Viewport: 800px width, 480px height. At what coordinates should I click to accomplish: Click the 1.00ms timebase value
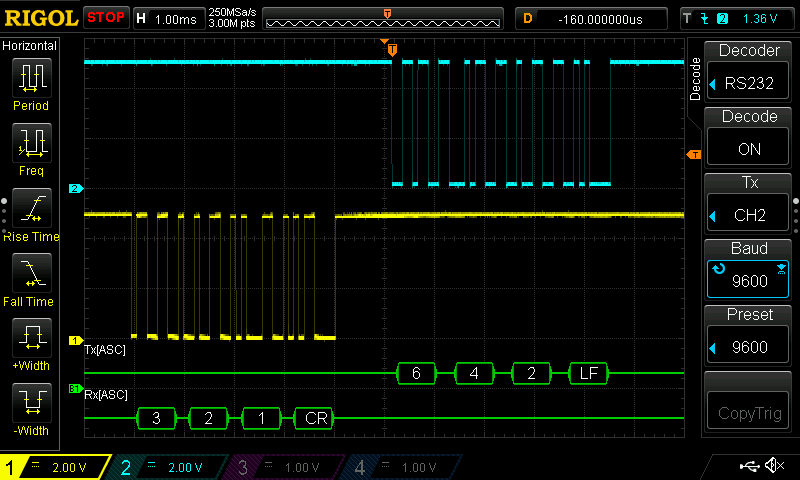click(175, 19)
